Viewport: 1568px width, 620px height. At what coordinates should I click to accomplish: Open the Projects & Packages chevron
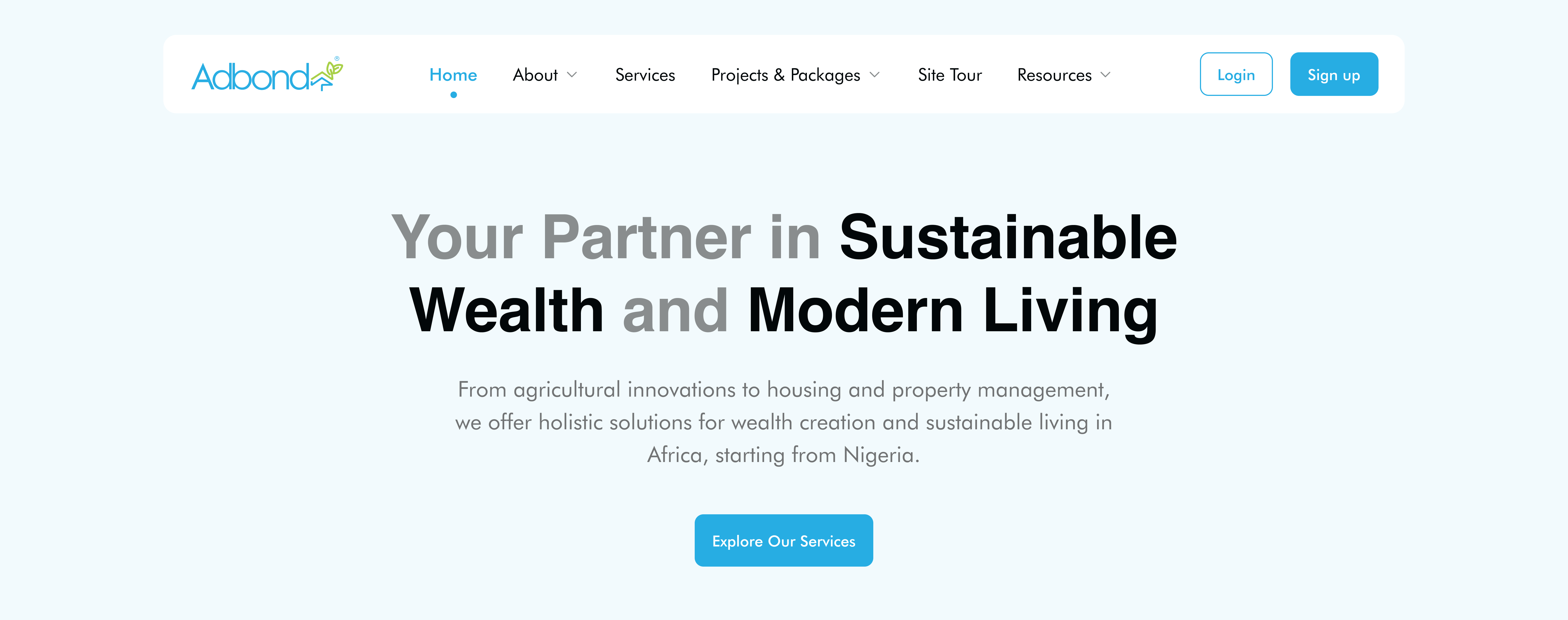point(875,75)
